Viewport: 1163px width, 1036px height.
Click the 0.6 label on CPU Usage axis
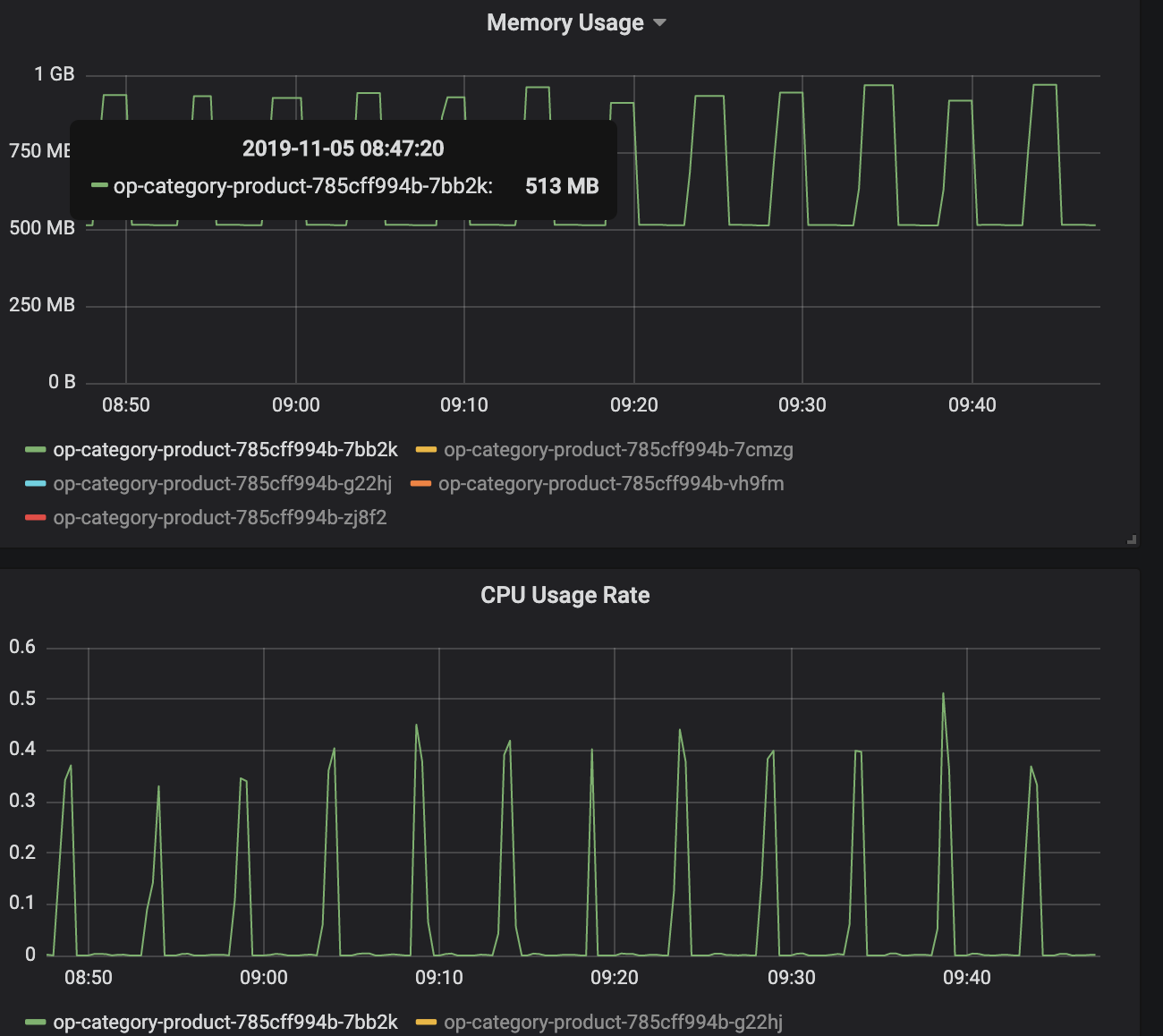click(x=22, y=647)
